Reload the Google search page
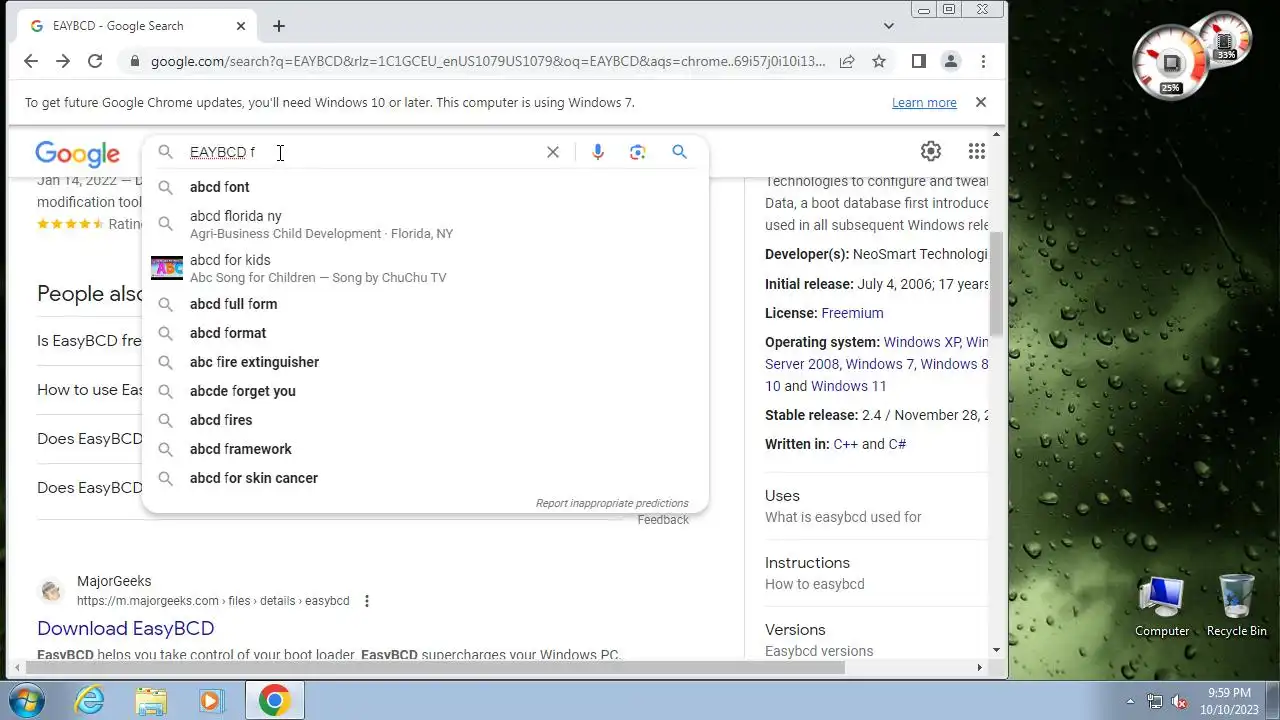Screen dimensions: 1280x720 coord(95,61)
